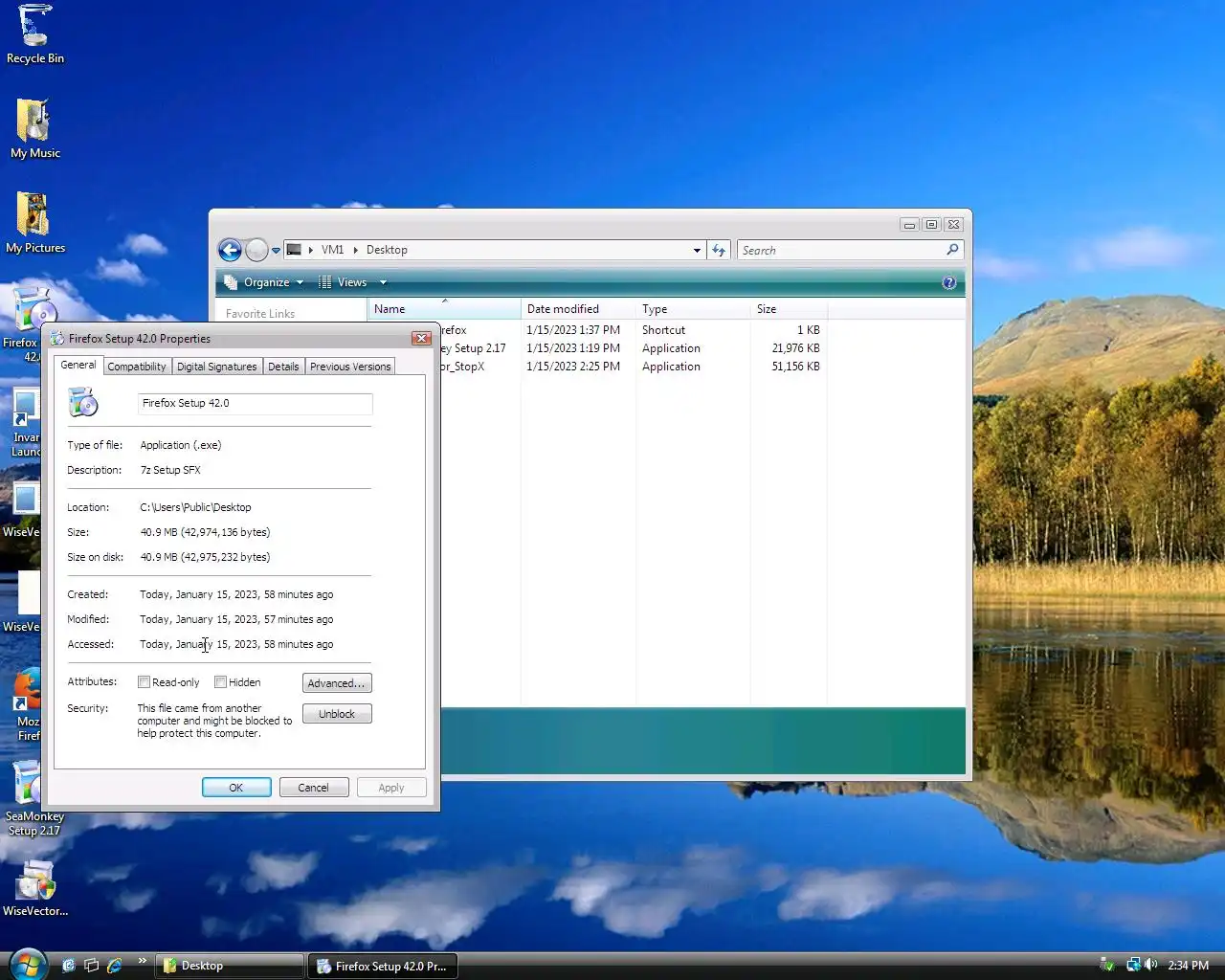Sort by Name column header
The height and width of the screenshot is (980, 1225).
pos(445,309)
